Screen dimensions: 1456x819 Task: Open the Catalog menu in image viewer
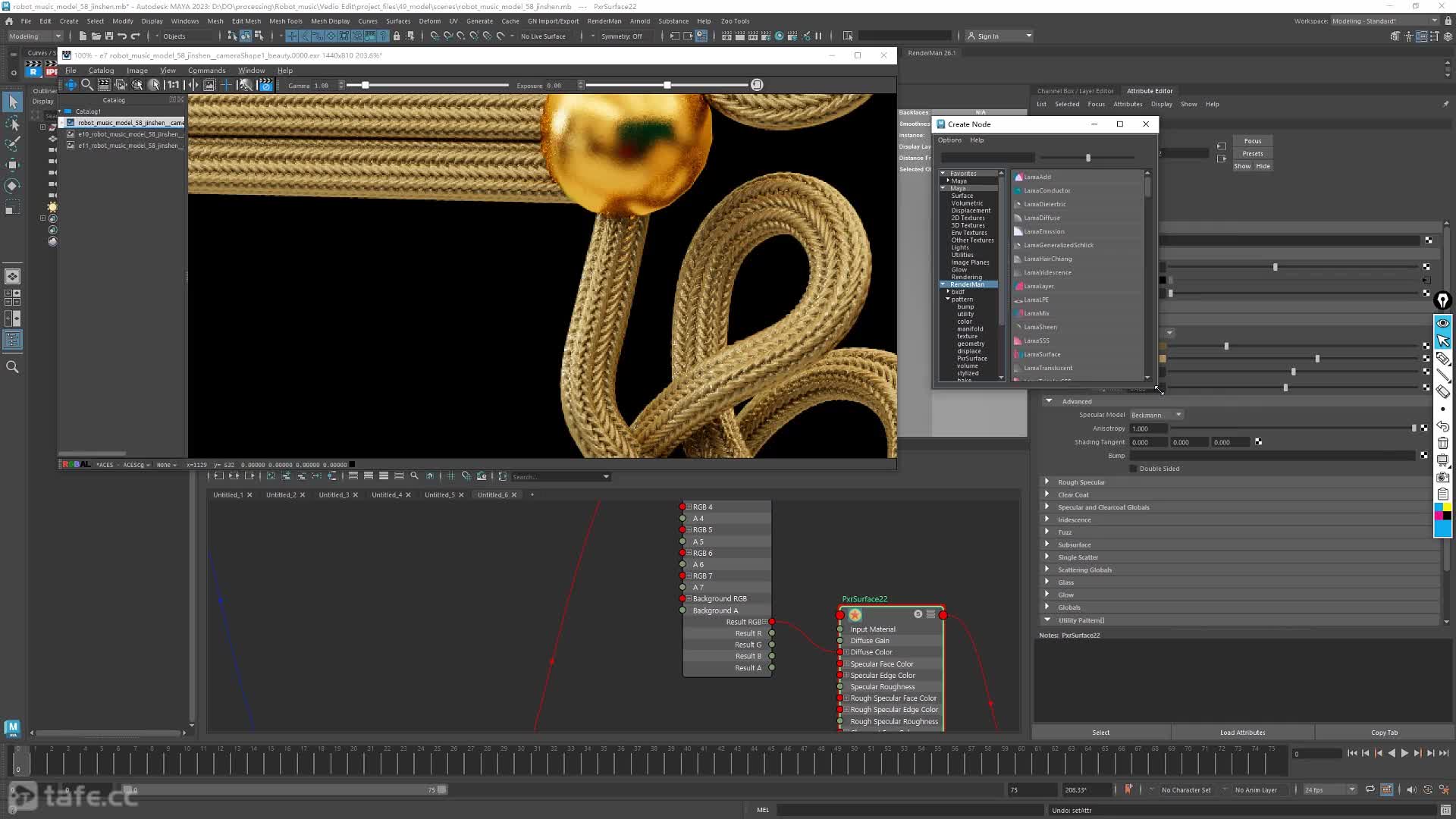click(101, 71)
